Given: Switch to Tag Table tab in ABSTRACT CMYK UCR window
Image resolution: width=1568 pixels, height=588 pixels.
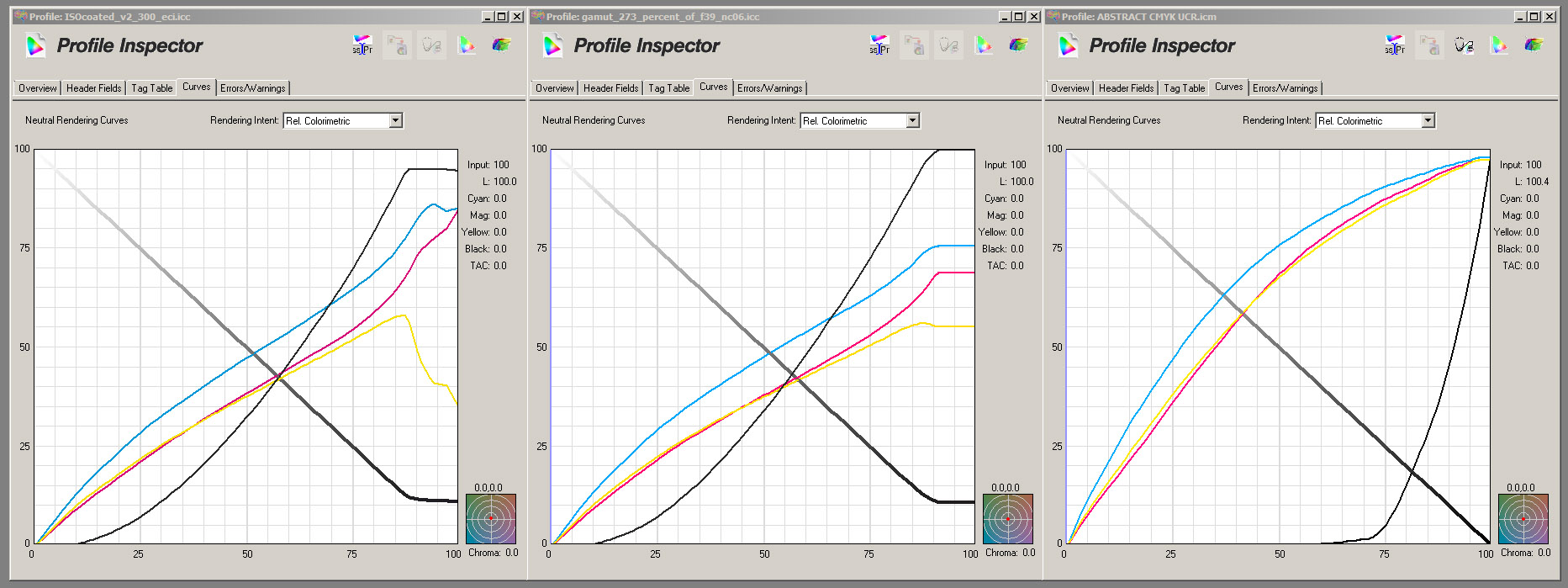Looking at the screenshot, I should coord(1185,87).
